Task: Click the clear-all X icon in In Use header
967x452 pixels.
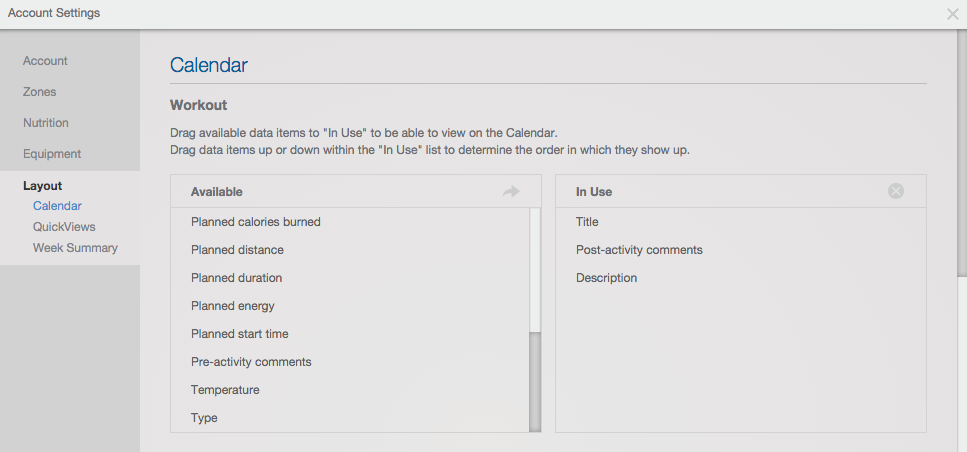Action: click(x=895, y=191)
